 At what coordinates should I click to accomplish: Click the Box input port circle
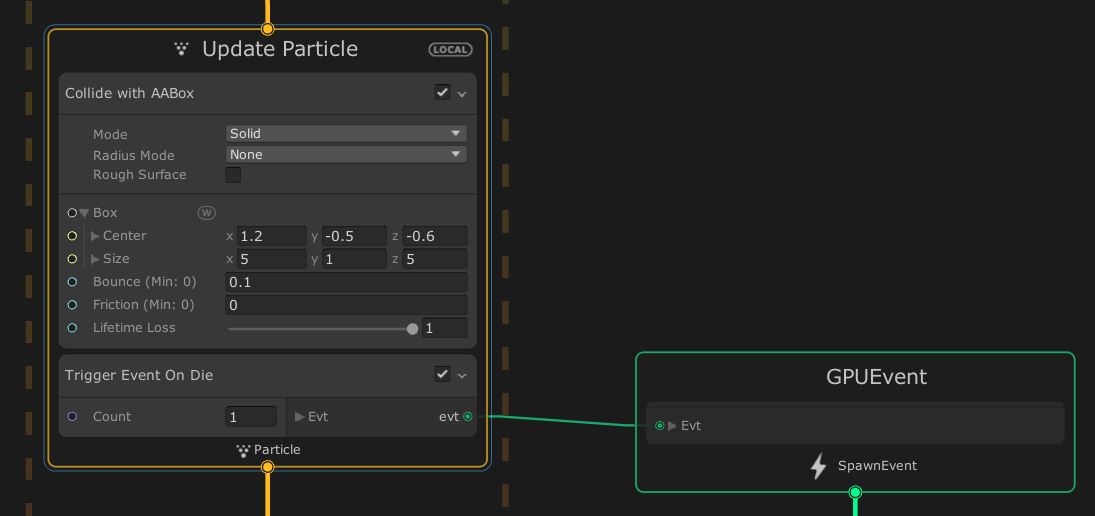(72, 213)
